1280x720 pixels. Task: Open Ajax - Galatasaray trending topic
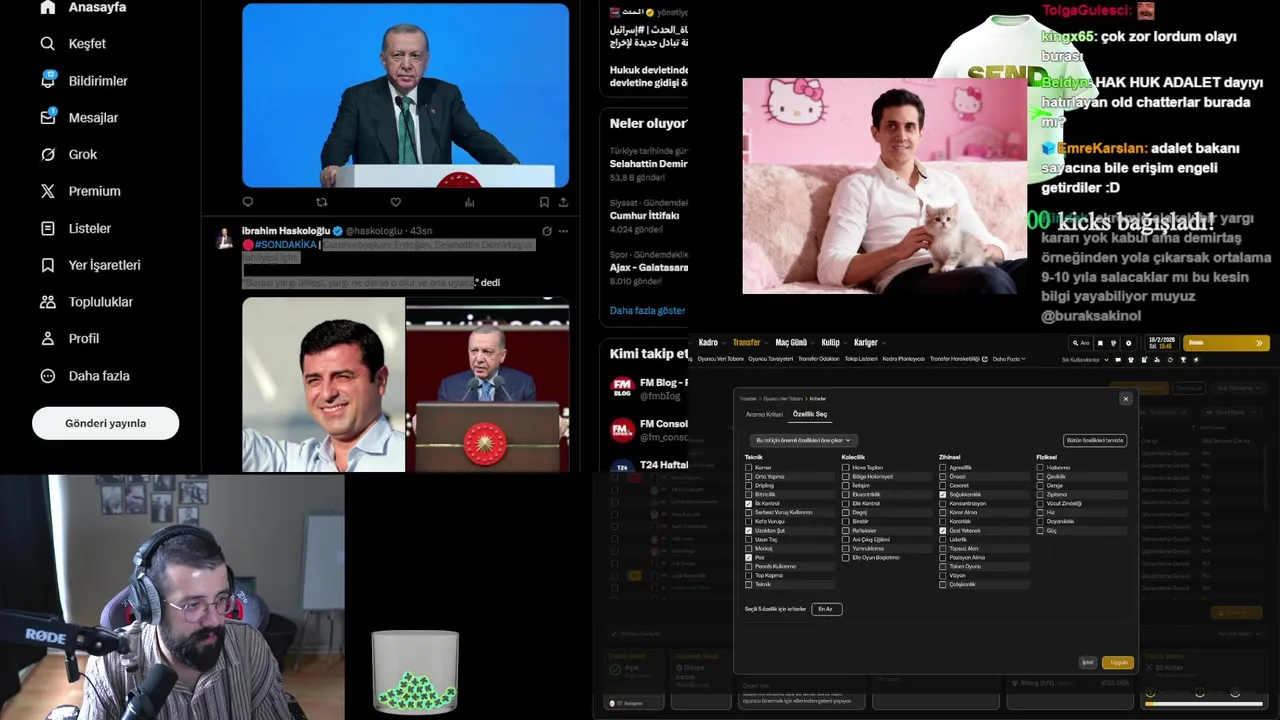[x=648, y=267]
